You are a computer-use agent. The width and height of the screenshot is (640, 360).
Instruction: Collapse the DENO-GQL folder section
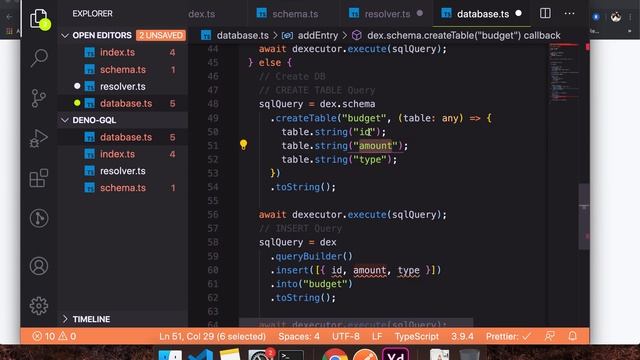click(64, 120)
